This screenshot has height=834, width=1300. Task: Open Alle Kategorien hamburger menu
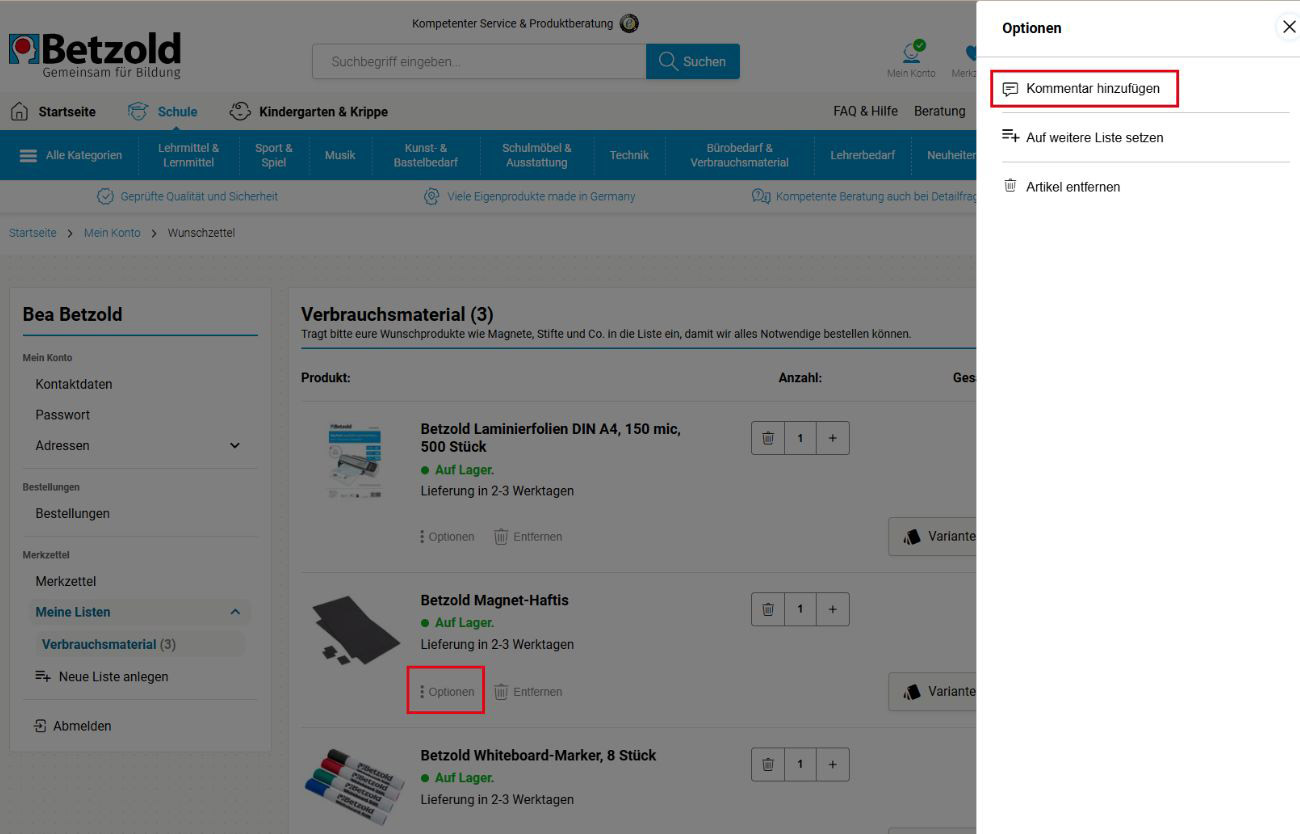pos(71,155)
